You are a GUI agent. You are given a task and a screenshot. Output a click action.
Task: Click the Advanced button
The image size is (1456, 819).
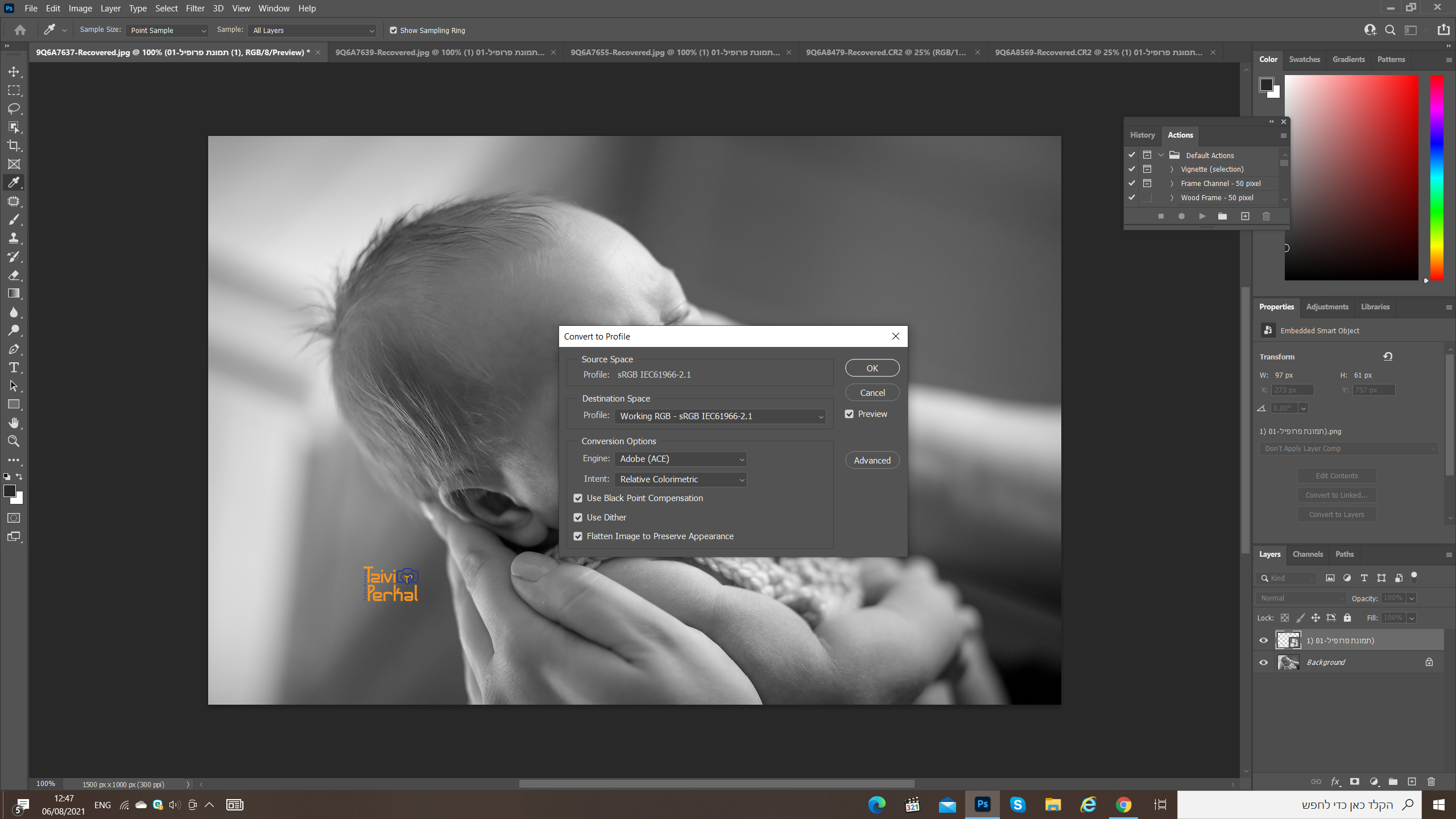pos(872,460)
